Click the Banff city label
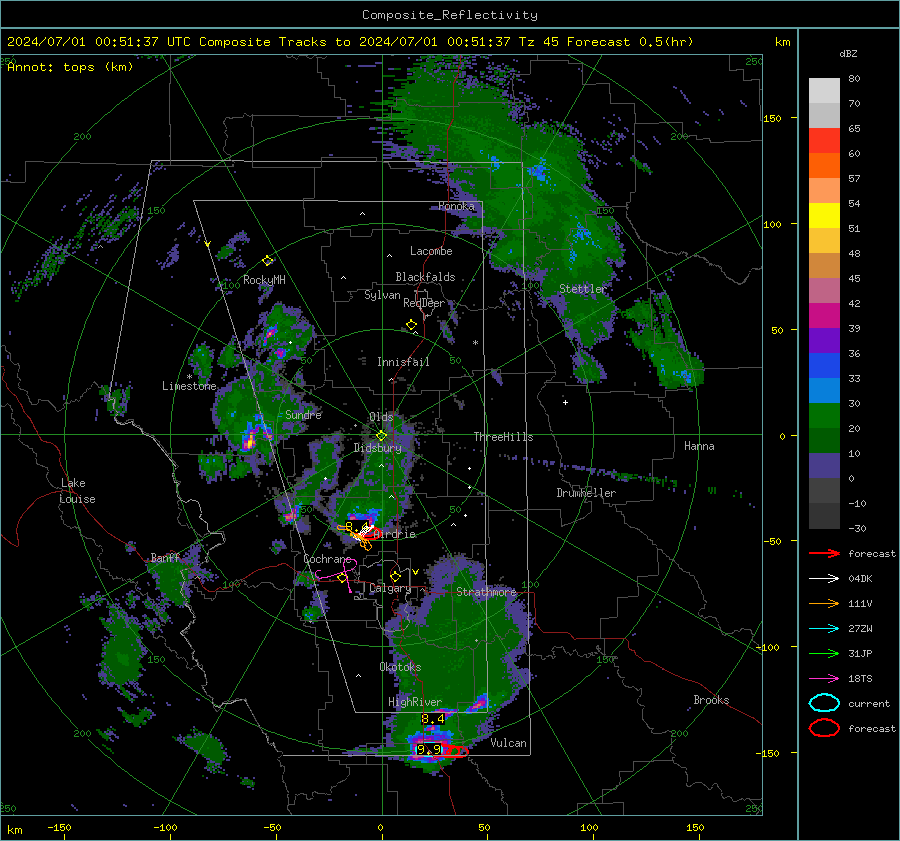Screen dimensions: 900x841 click(x=165, y=558)
